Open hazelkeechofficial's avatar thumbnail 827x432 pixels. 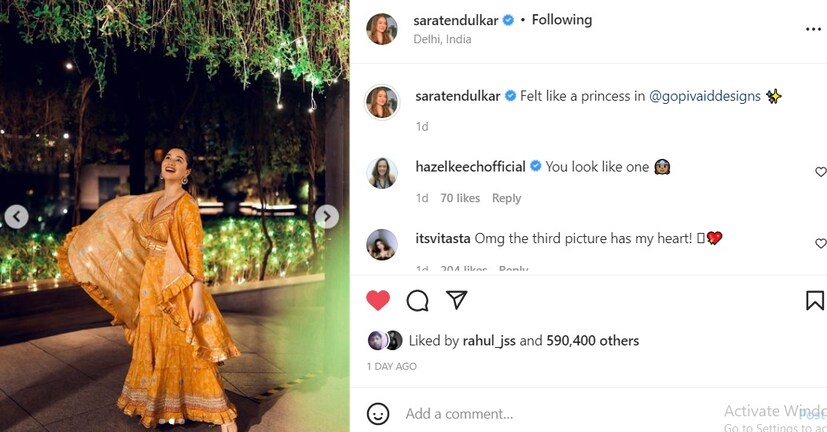(382, 172)
